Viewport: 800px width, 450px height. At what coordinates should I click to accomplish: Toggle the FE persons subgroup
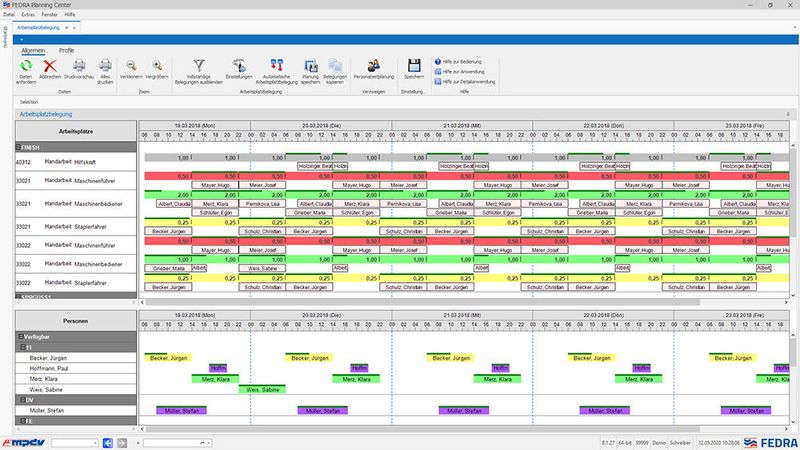point(23,421)
